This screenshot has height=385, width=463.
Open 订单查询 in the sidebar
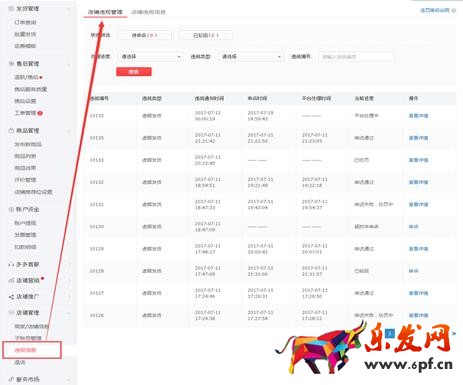(25, 22)
